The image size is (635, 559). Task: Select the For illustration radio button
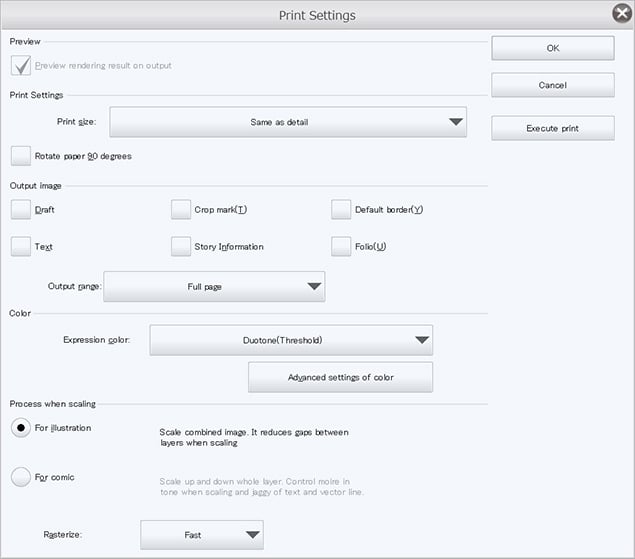pyautogui.click(x=21, y=428)
